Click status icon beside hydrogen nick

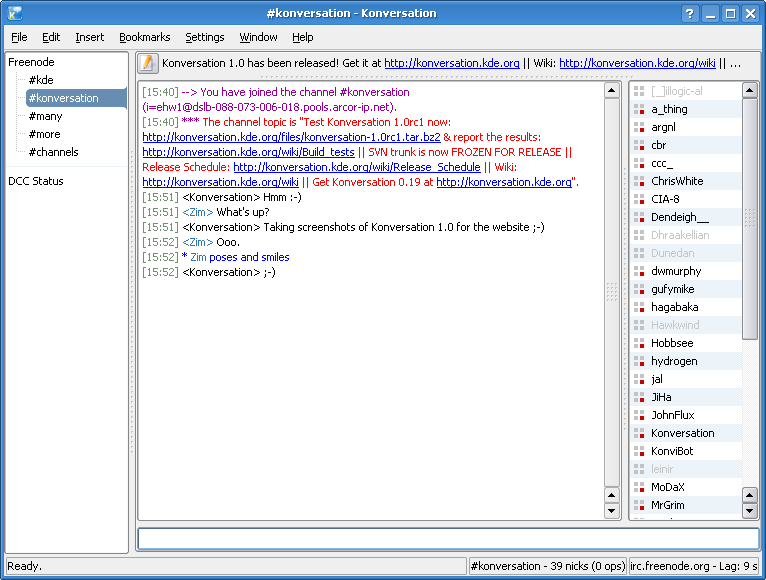click(639, 361)
